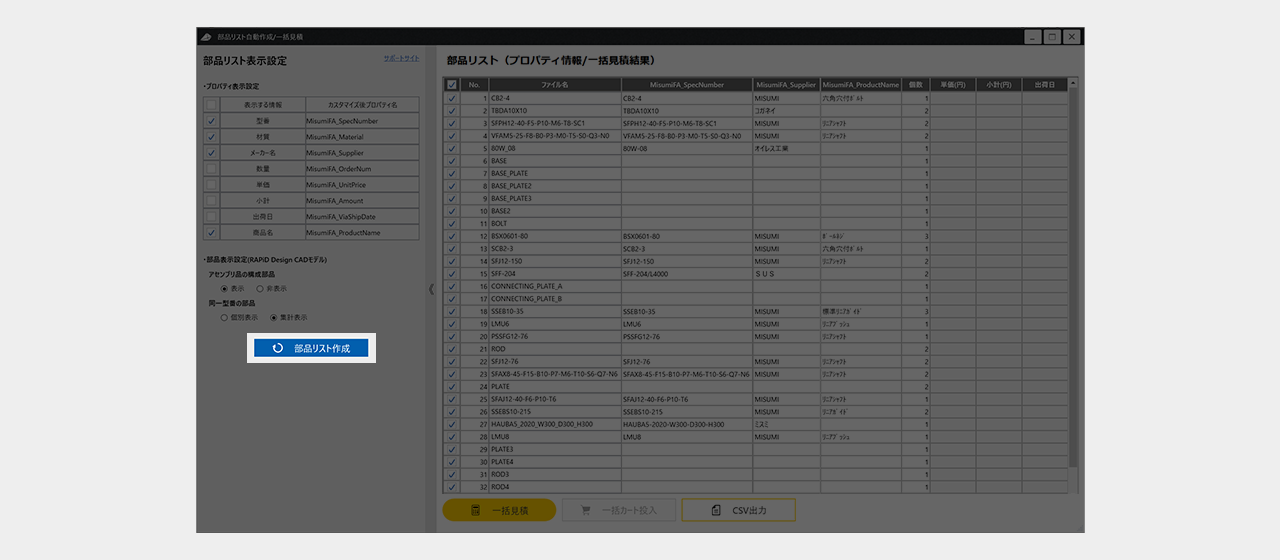Click the CSV file icon on CSV出力
The image size is (1280, 560).
click(716, 510)
